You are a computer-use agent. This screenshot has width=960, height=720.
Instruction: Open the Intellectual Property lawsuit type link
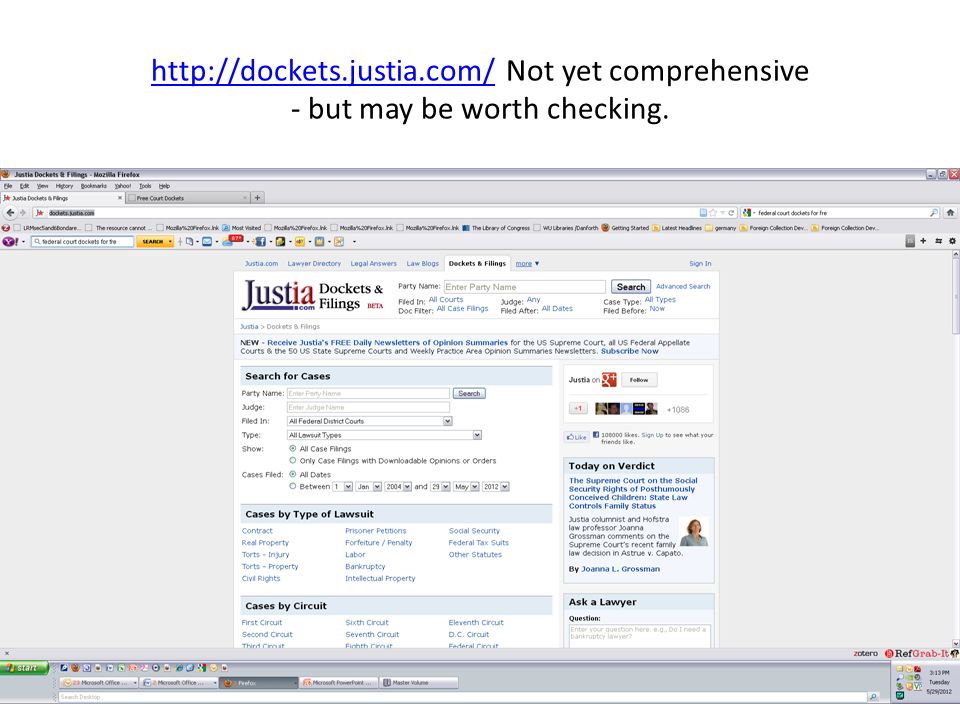(x=380, y=578)
